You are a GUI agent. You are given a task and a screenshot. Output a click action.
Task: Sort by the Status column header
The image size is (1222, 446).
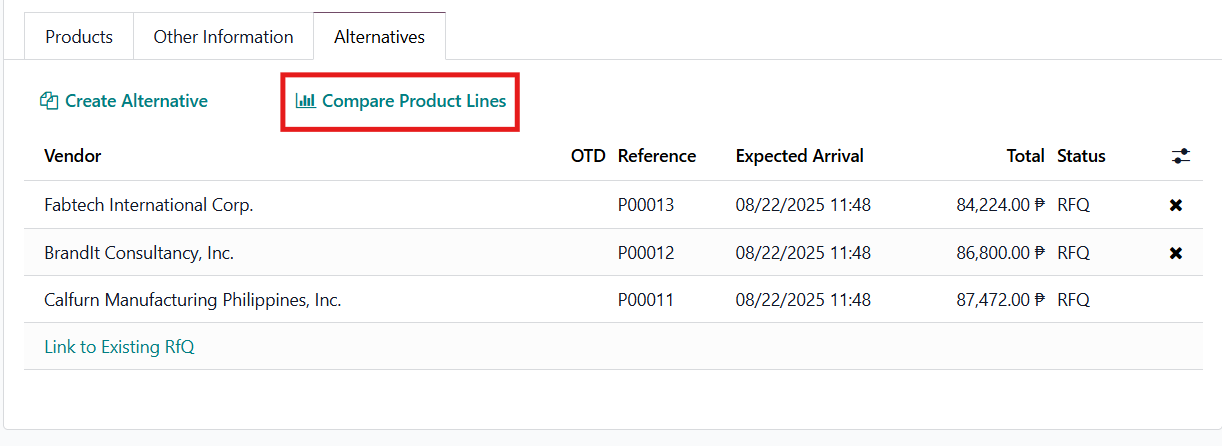[1081, 156]
